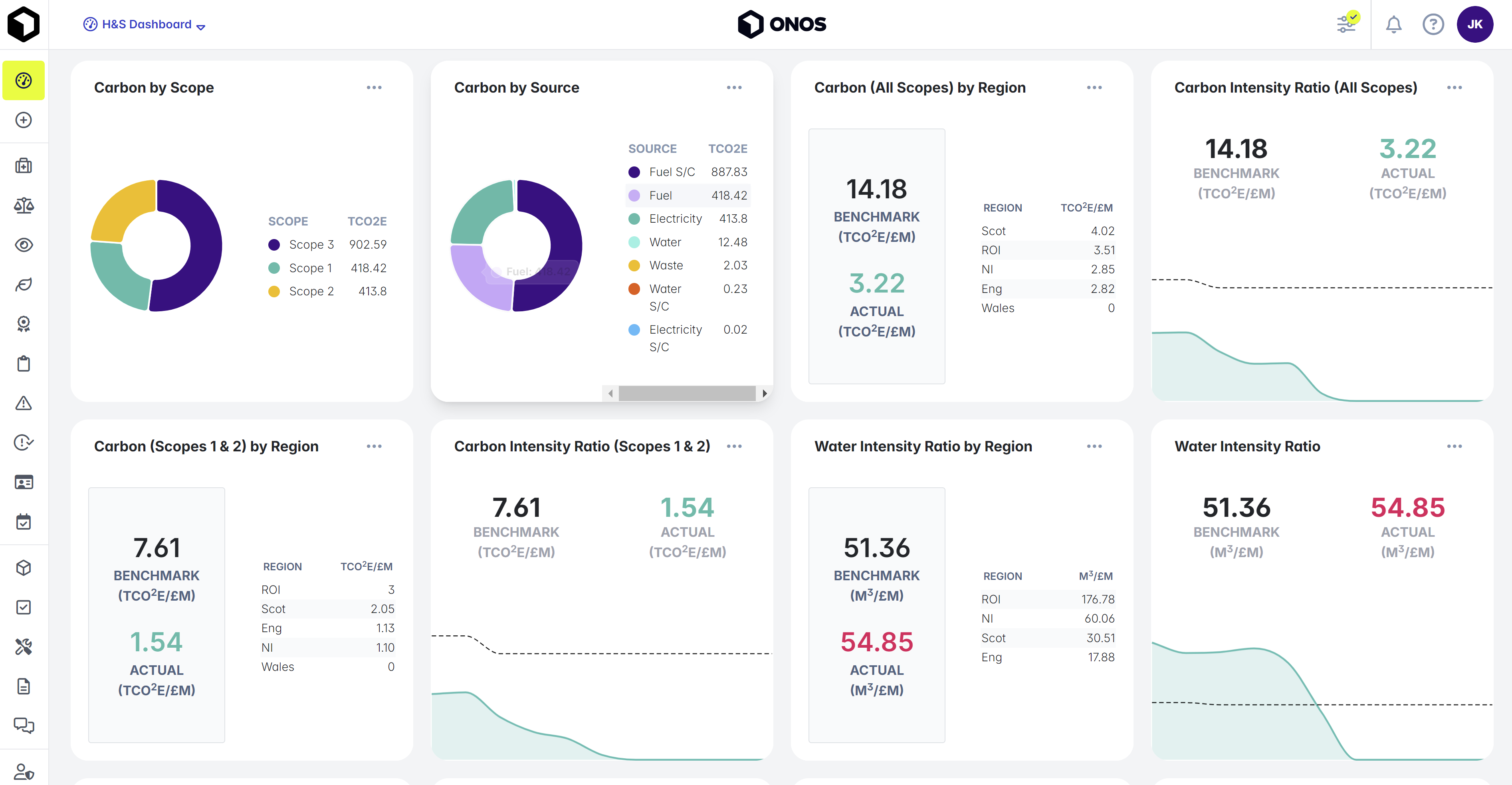Click Scope 2 yellow dot swatch

tap(274, 292)
